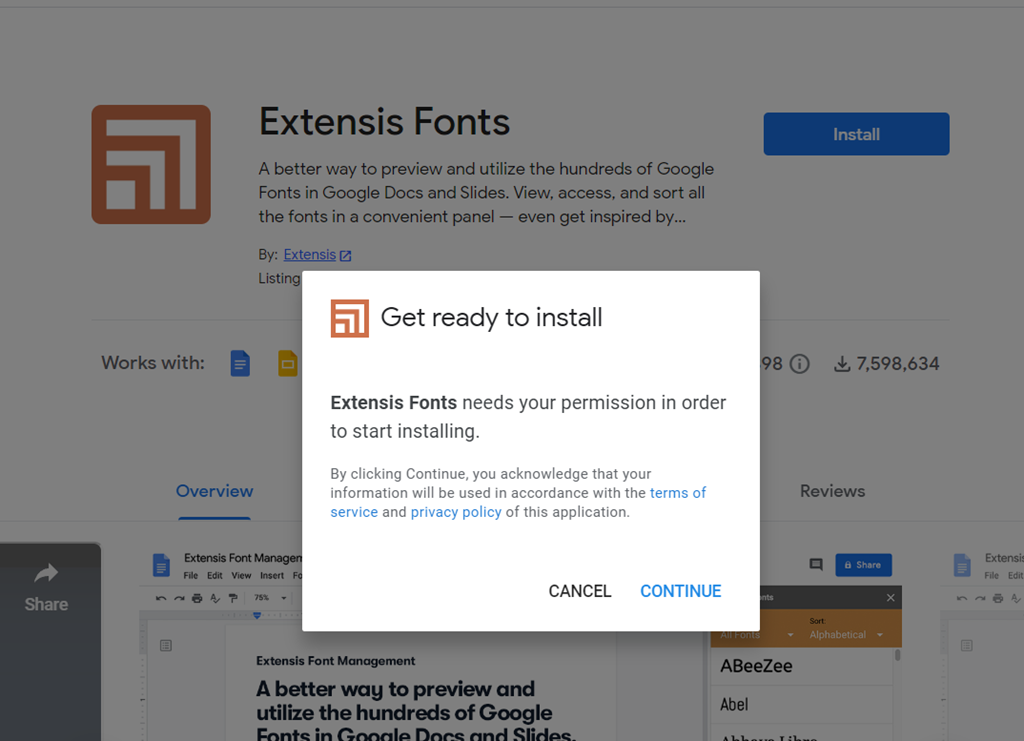Click CONTINUE in the install dialog
Viewport: 1024px width, 741px height.
[x=680, y=591]
